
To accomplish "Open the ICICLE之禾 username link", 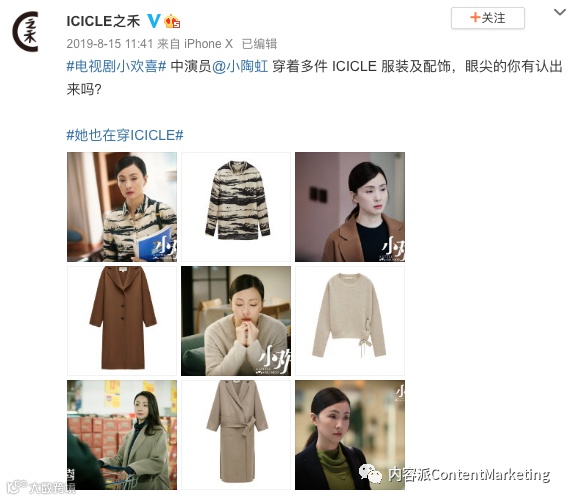I will (103, 21).
